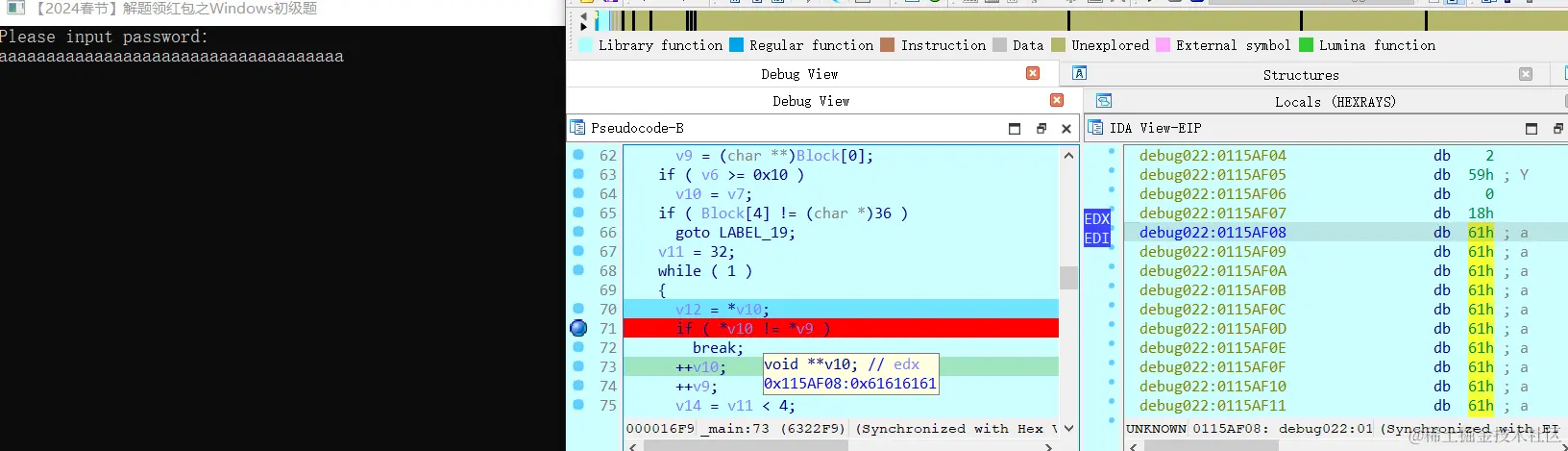
Task: Click the Regular function color swatch
Action: pyautogui.click(x=736, y=45)
